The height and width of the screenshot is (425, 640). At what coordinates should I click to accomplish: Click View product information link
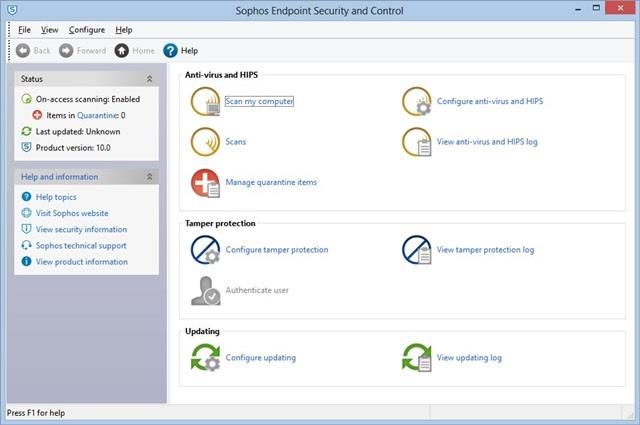coord(82,262)
